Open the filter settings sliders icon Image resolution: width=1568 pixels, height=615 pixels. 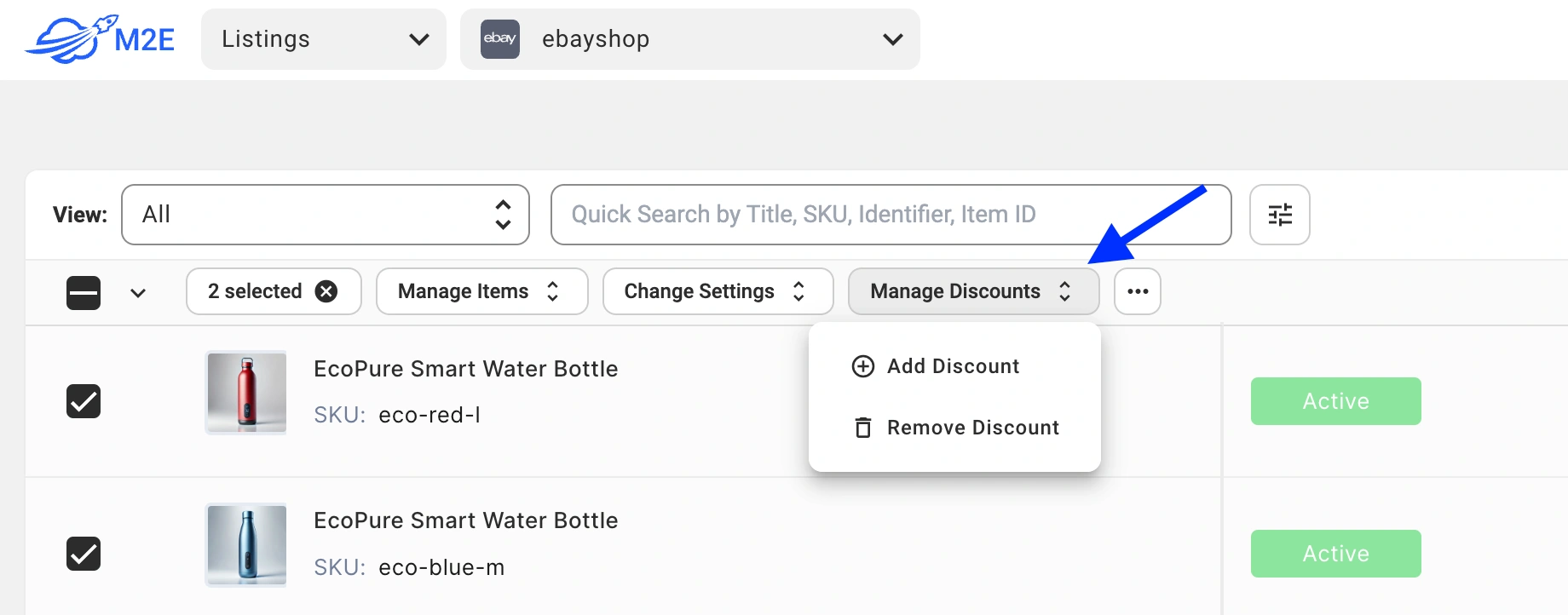tap(1279, 215)
